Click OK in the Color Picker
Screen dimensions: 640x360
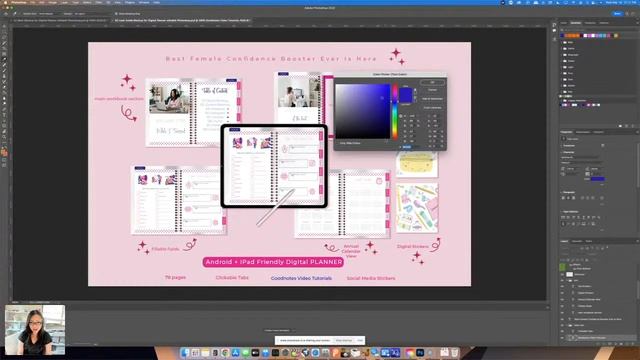point(433,82)
